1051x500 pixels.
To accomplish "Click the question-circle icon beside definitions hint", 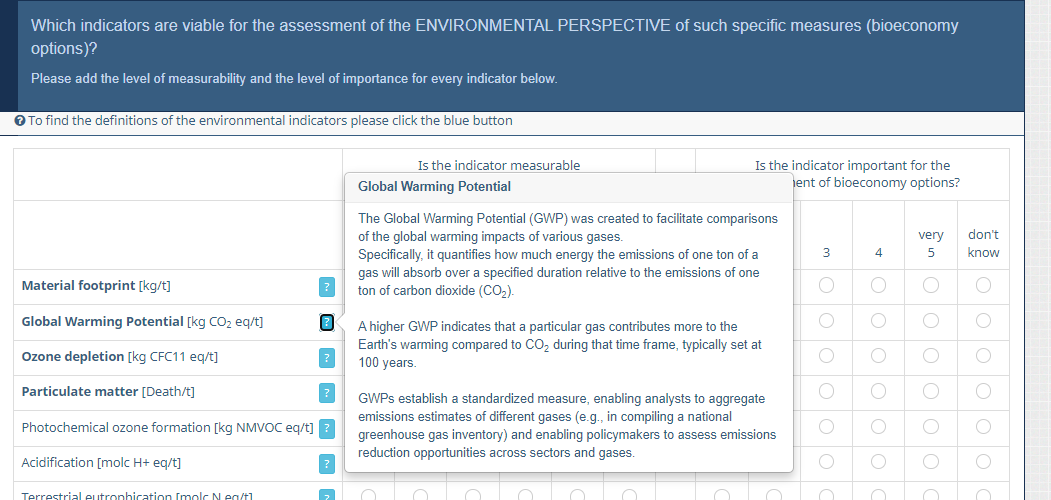I will coord(20,121).
